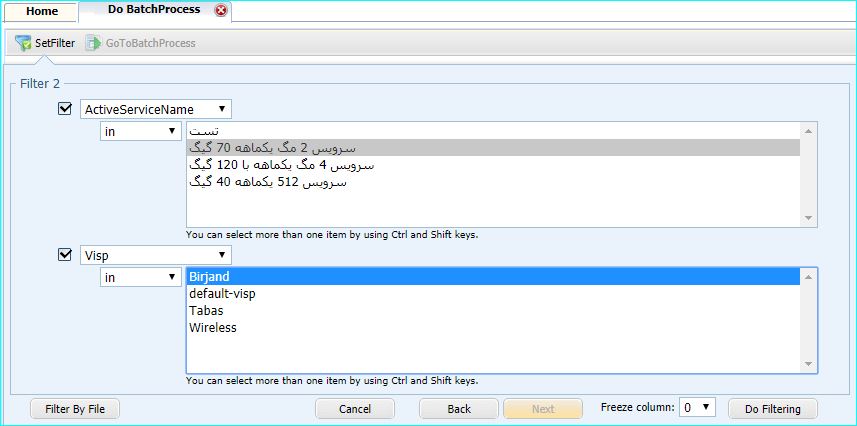Click the Do Filtering button
This screenshot has width=857, height=426.
pyautogui.click(x=772, y=409)
